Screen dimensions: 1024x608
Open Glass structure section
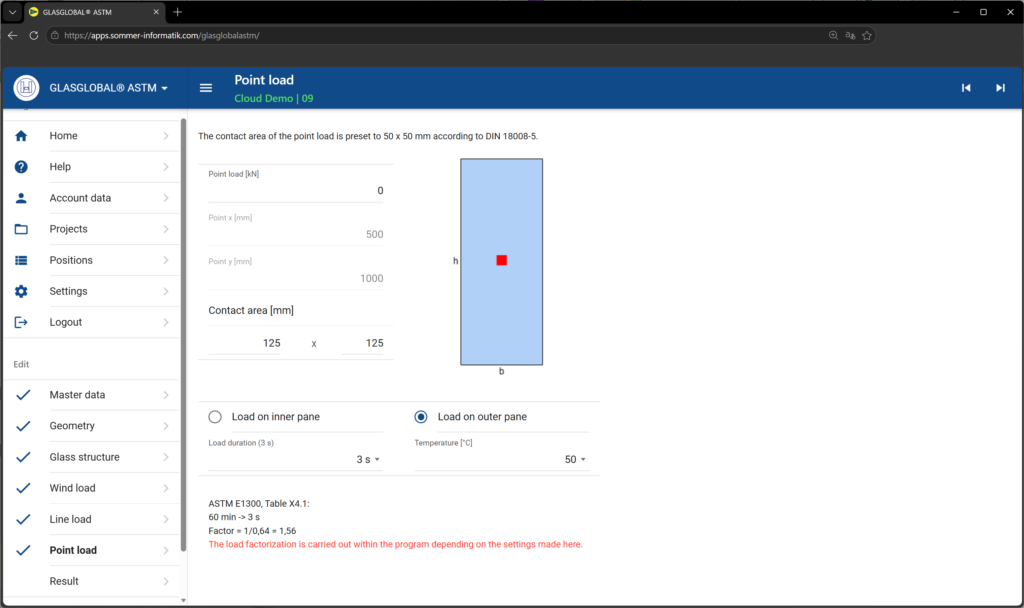[x=91, y=457]
